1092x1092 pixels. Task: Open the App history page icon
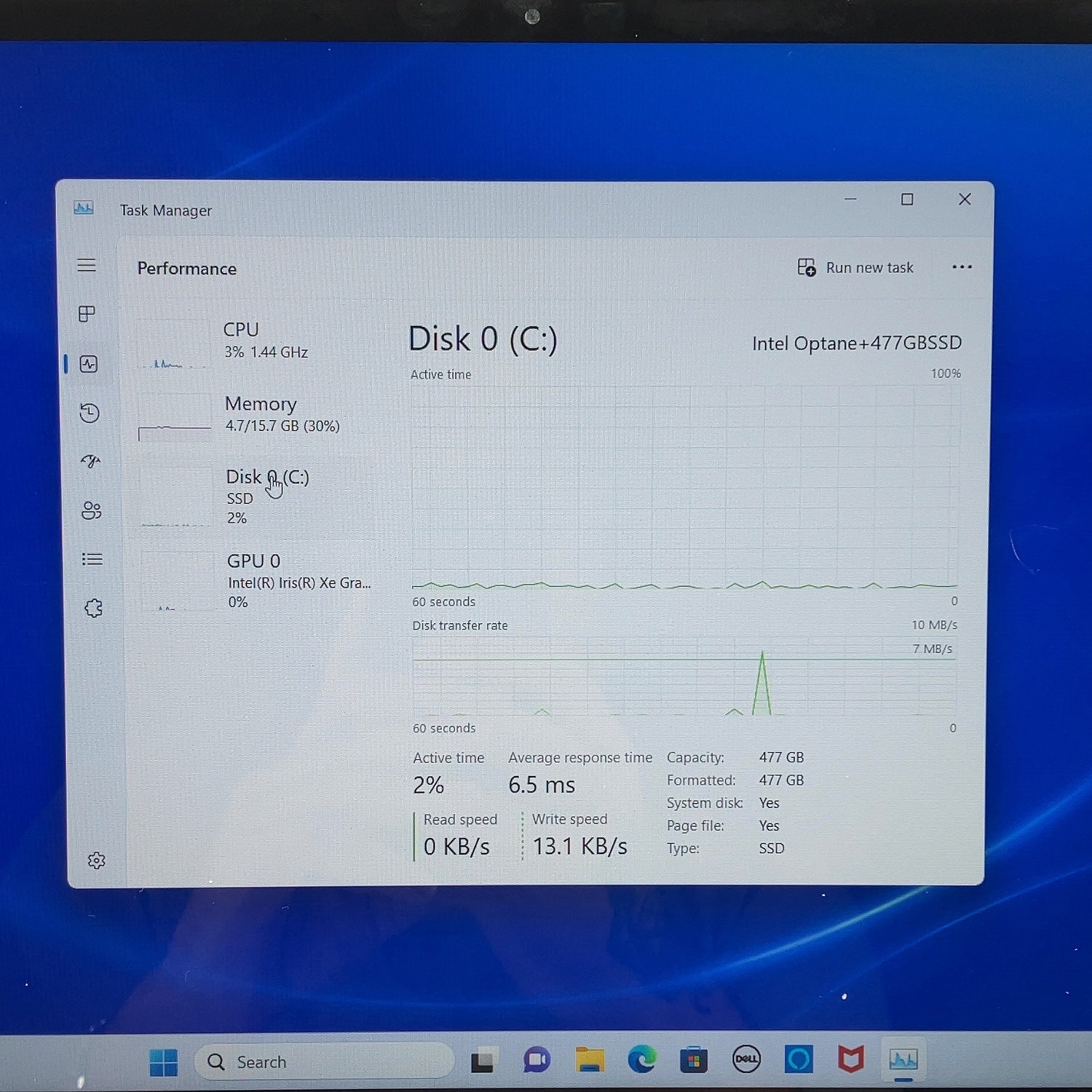pyautogui.click(x=90, y=413)
